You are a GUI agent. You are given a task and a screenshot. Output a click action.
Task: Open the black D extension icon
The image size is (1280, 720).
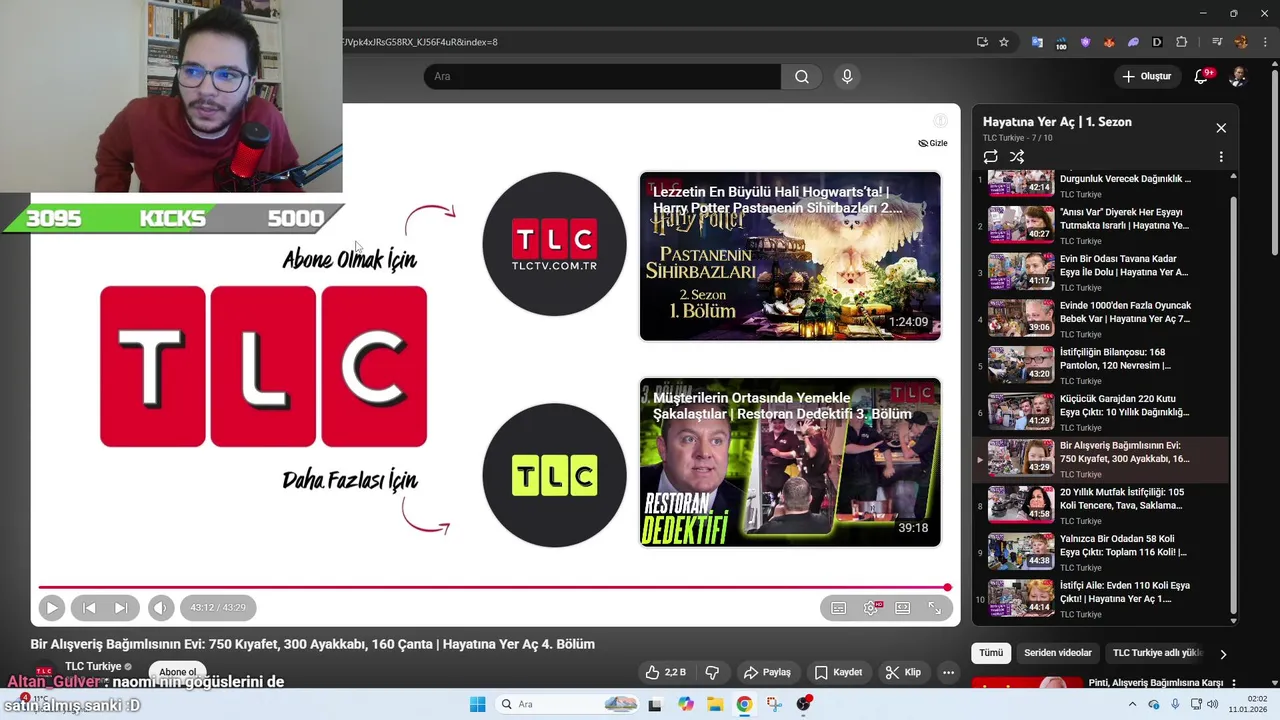click(1157, 42)
